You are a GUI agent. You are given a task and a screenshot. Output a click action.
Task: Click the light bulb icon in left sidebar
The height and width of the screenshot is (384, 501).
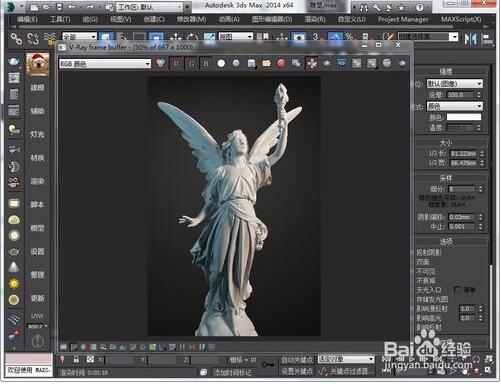(x=14, y=130)
